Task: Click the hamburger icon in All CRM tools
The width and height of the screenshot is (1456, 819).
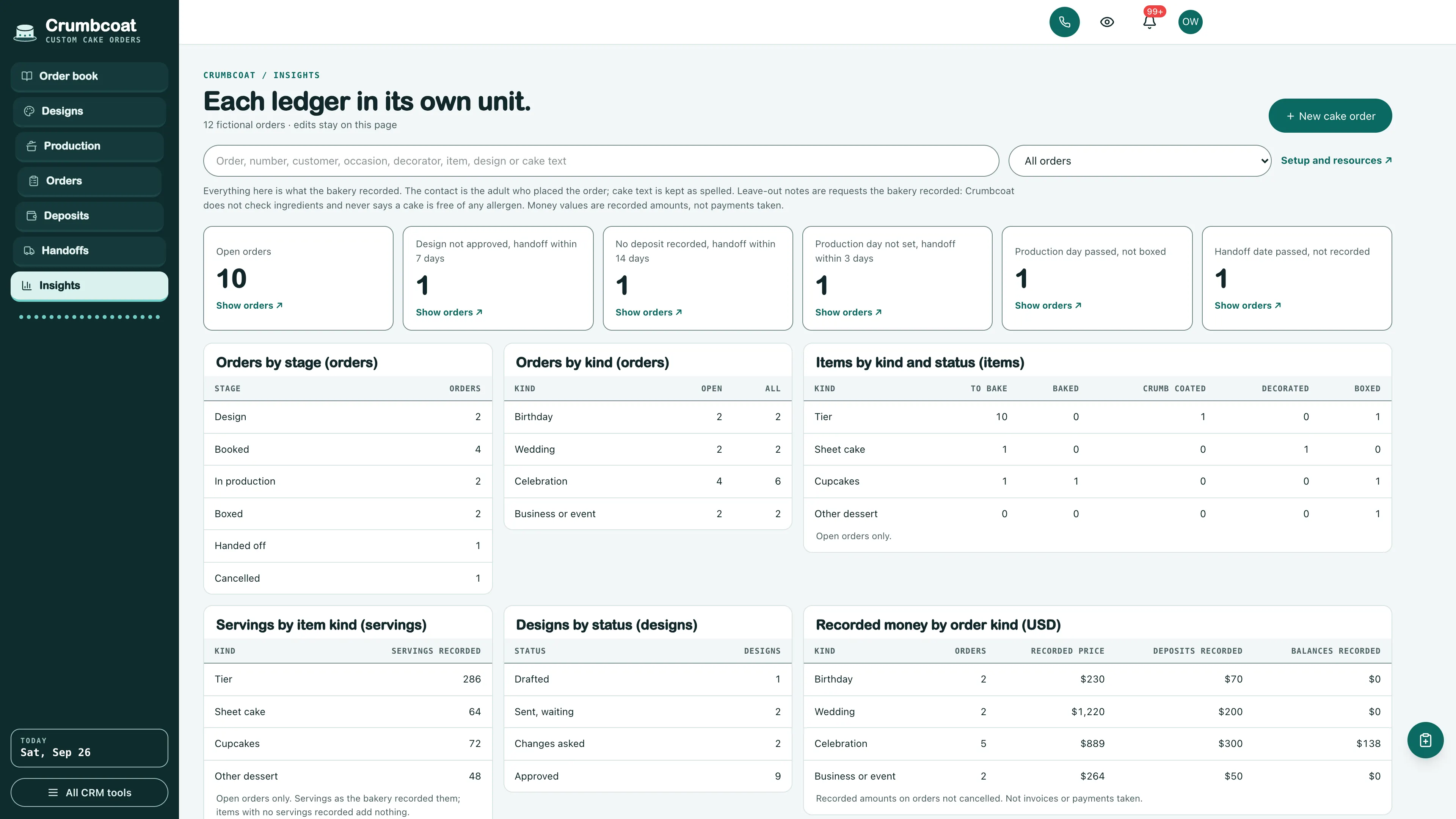Action: (x=53, y=792)
